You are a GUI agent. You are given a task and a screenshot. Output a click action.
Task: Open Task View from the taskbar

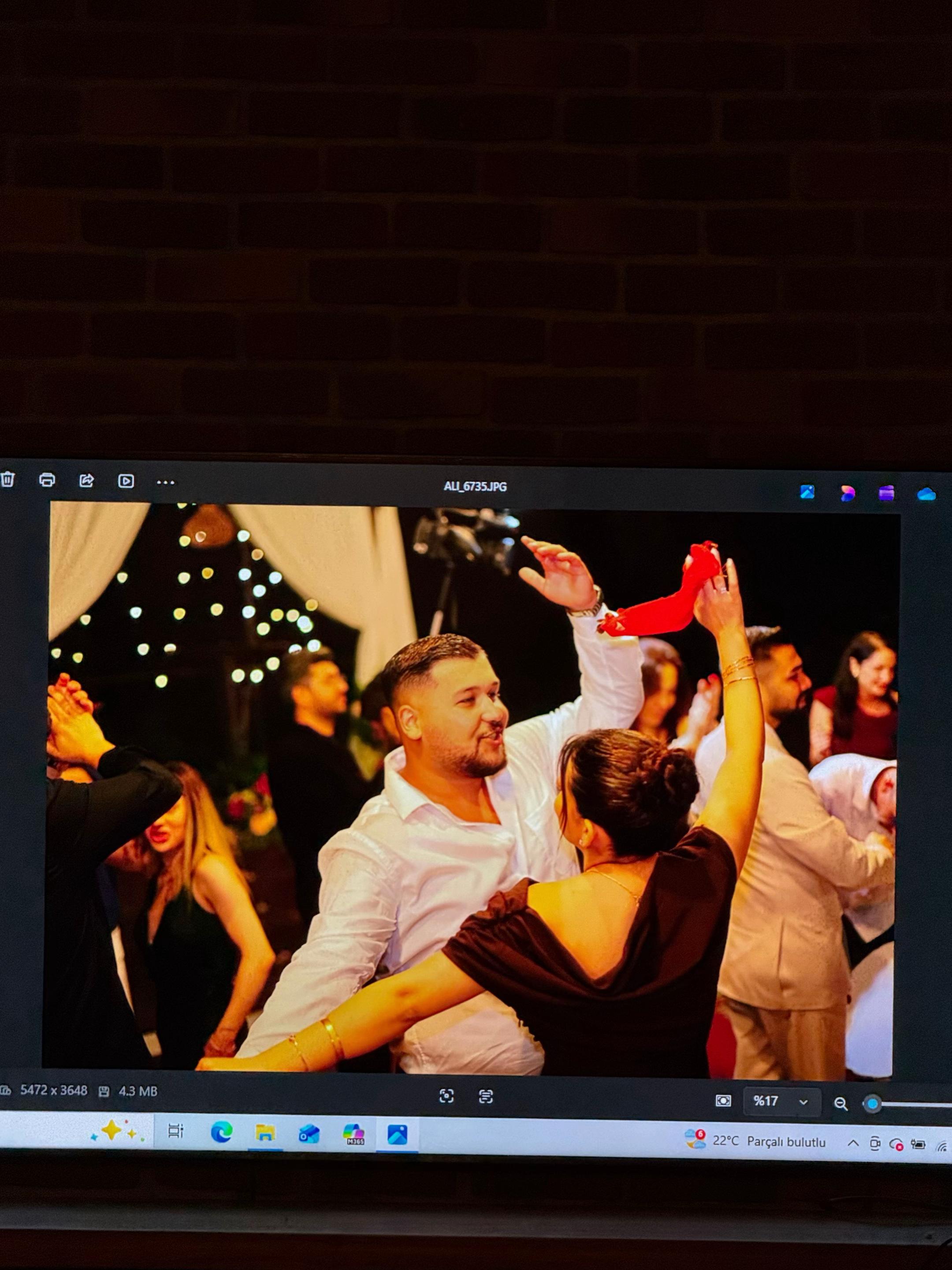[x=175, y=1131]
